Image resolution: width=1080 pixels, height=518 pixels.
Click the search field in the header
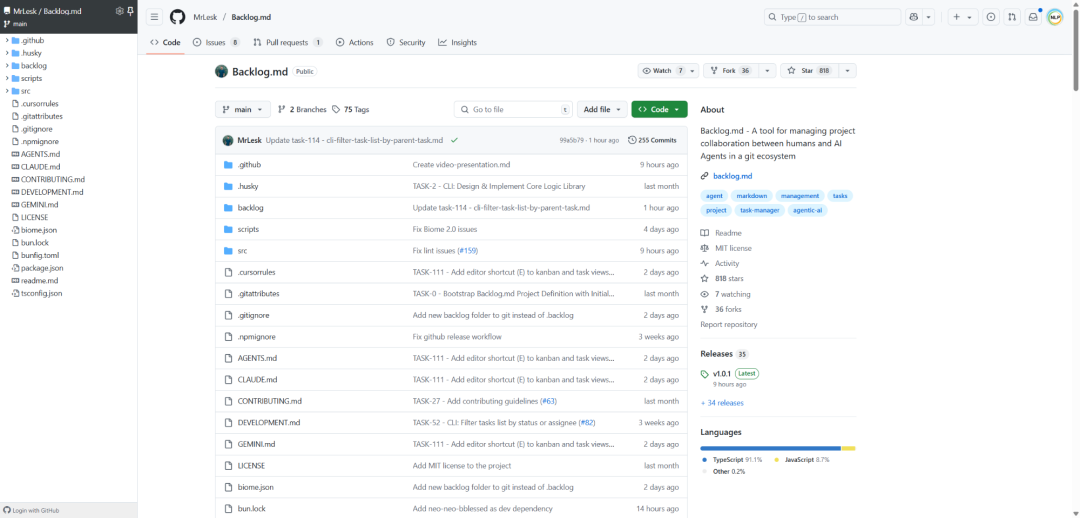[x=833, y=17]
